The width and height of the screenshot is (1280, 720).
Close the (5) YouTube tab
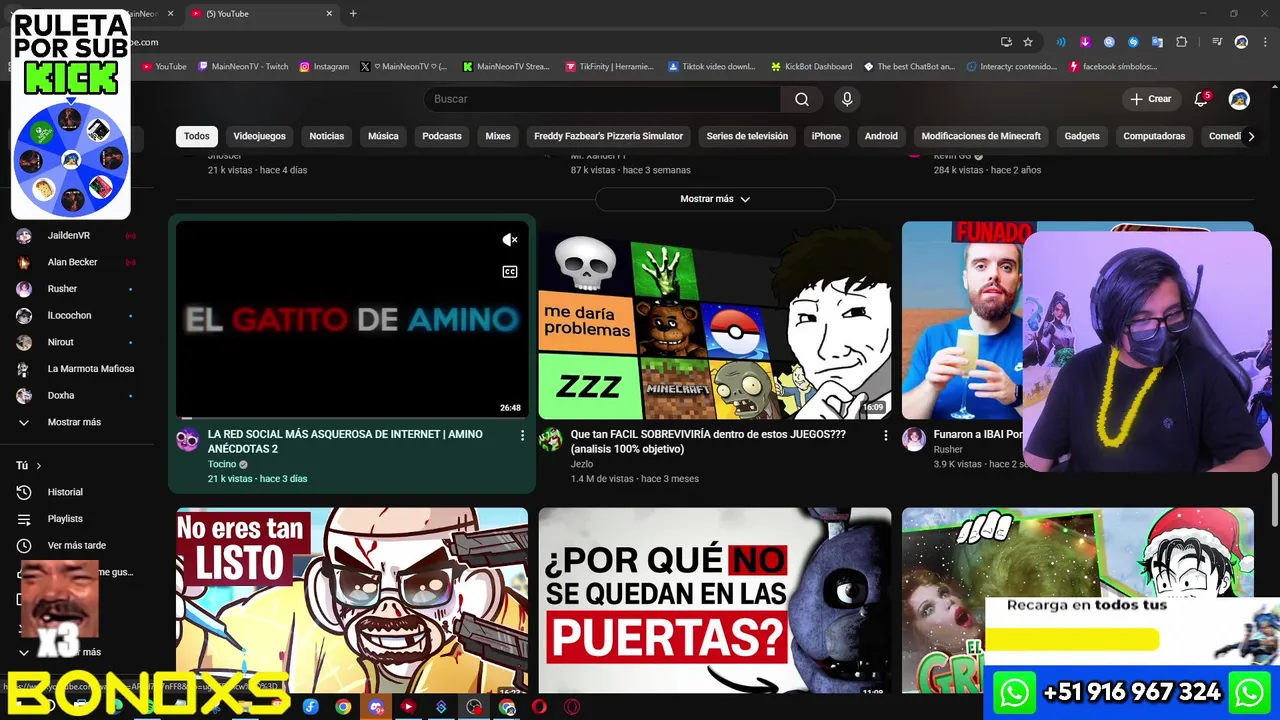point(329,14)
